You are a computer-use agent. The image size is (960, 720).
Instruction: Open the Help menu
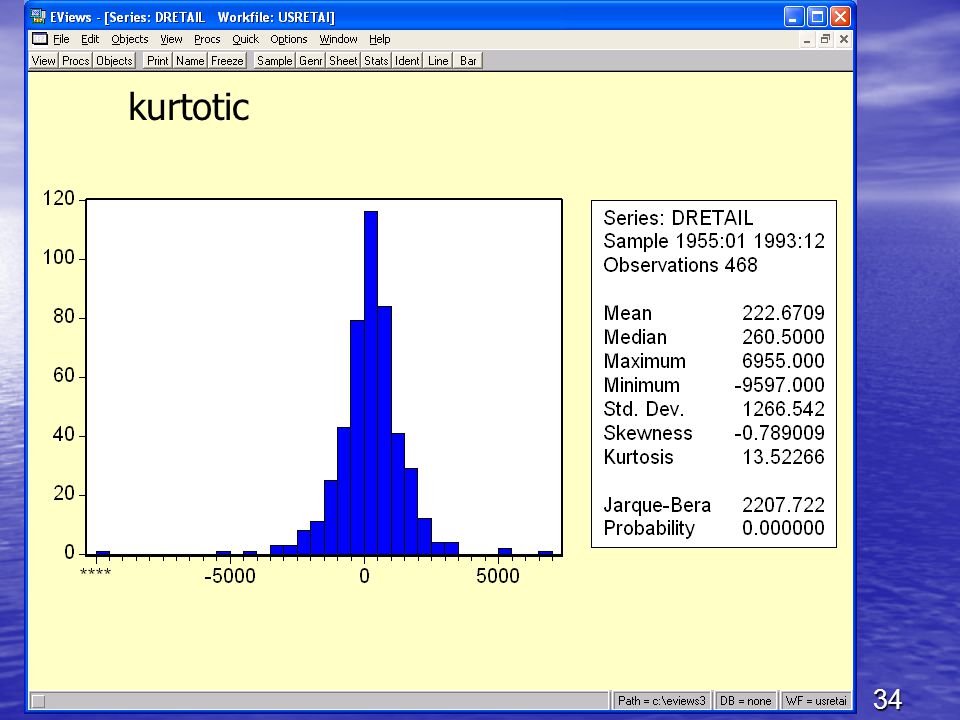(380, 39)
